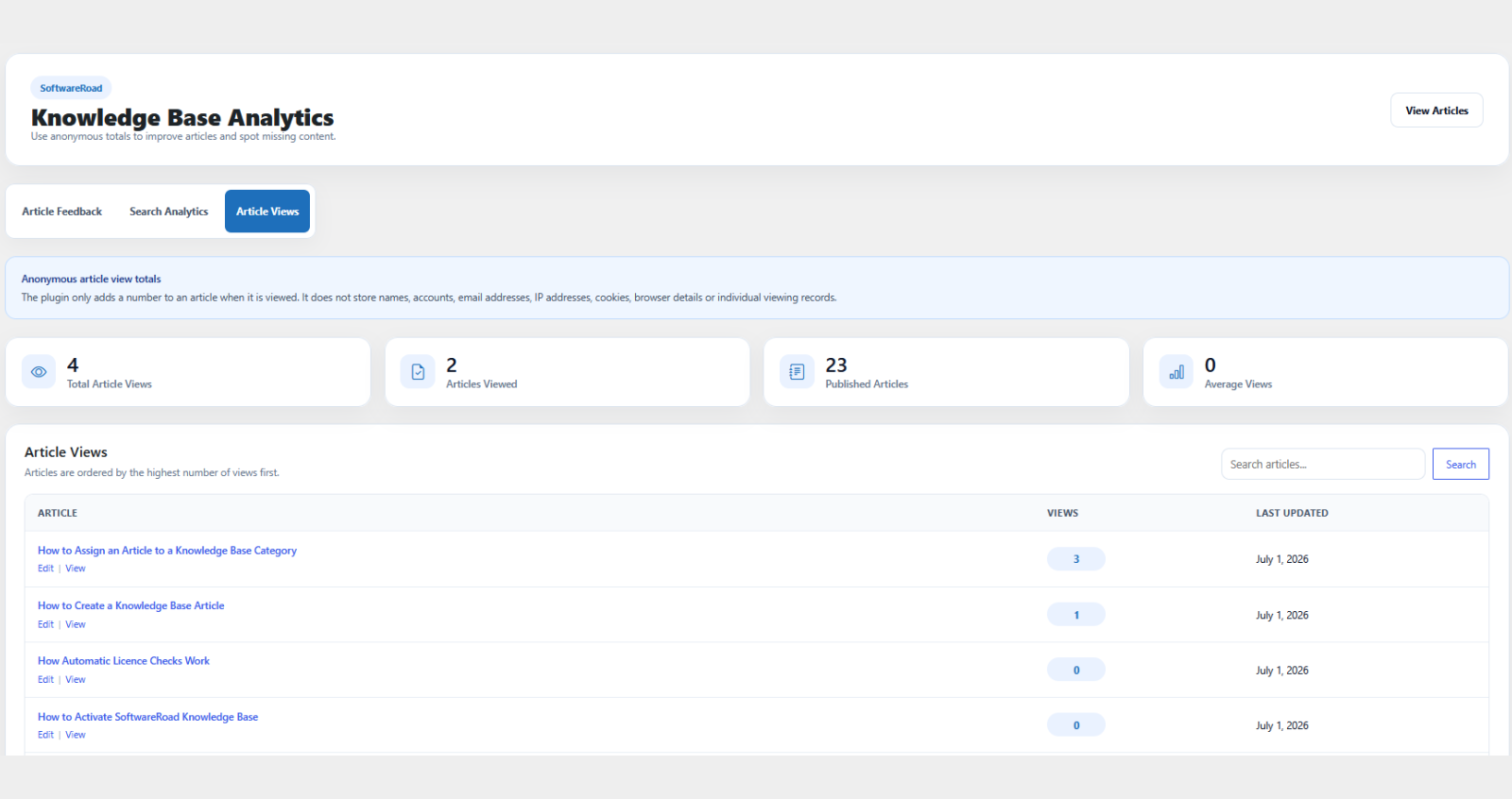Image resolution: width=1512 pixels, height=799 pixels.
Task: Click Edit under How to Create a Knowledge Base Article
Action: coord(45,624)
